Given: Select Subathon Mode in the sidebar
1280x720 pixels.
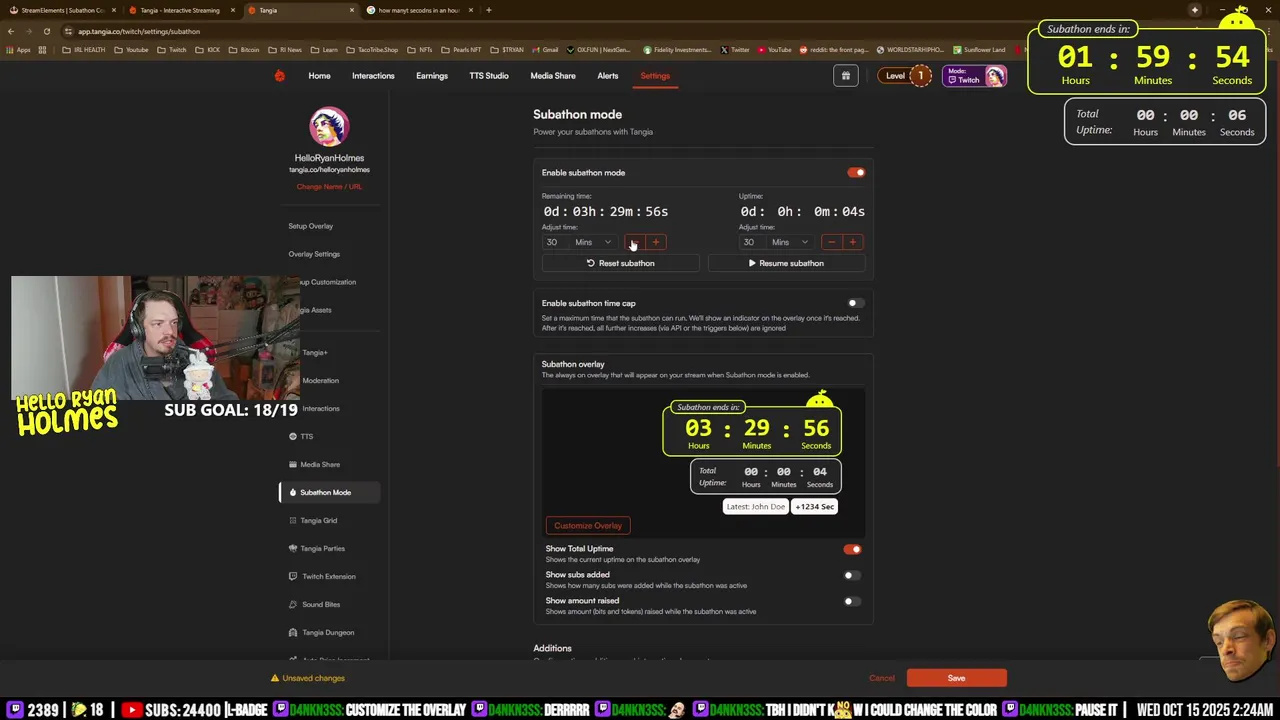Looking at the screenshot, I should click(330, 492).
